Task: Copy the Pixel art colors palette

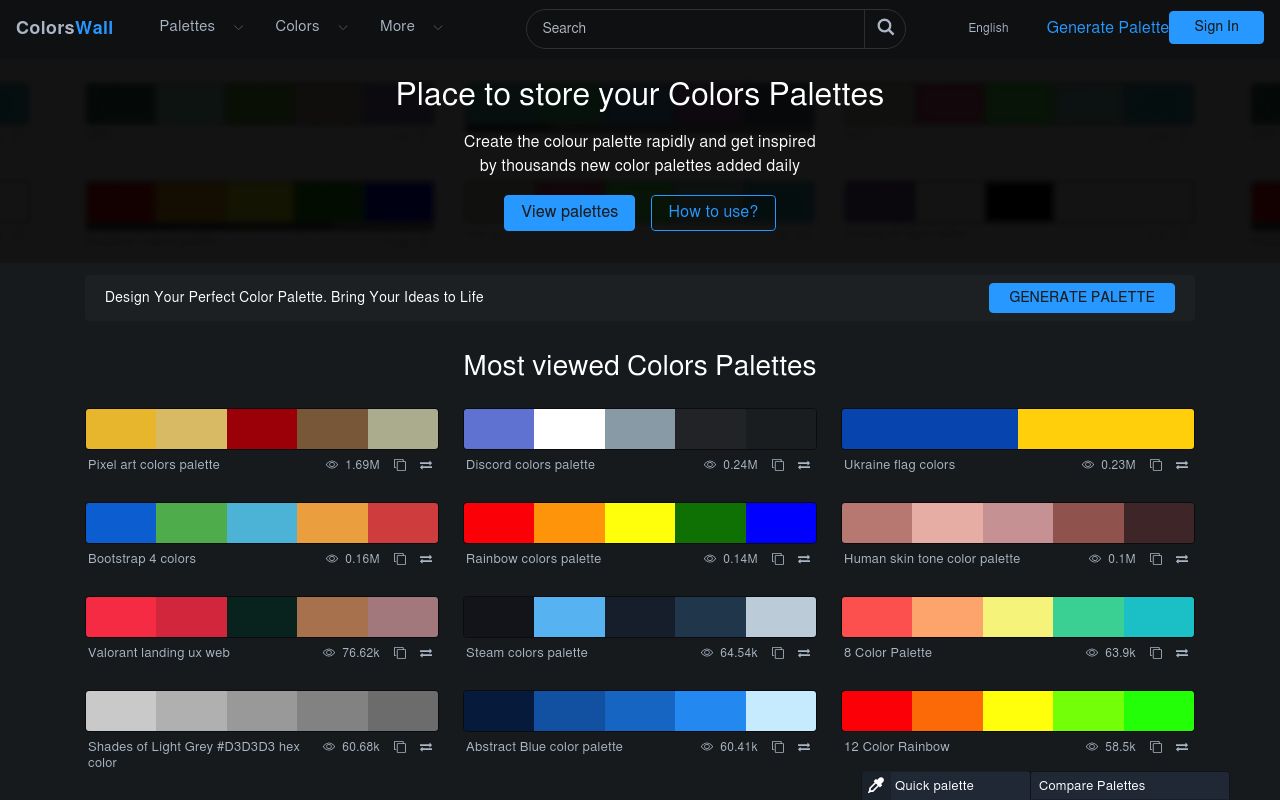Action: pos(400,465)
